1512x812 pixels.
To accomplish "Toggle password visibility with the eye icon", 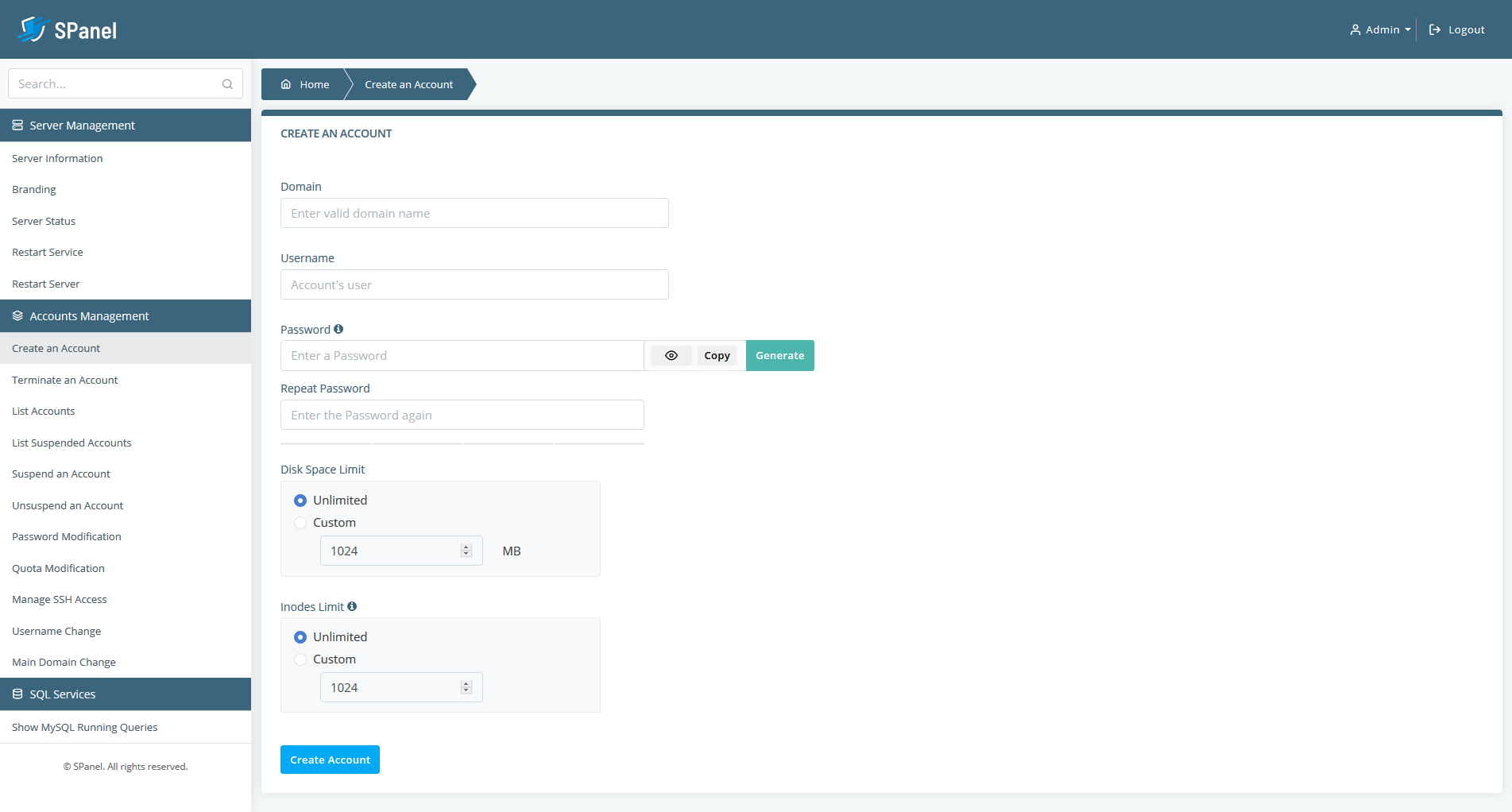I will [x=671, y=355].
